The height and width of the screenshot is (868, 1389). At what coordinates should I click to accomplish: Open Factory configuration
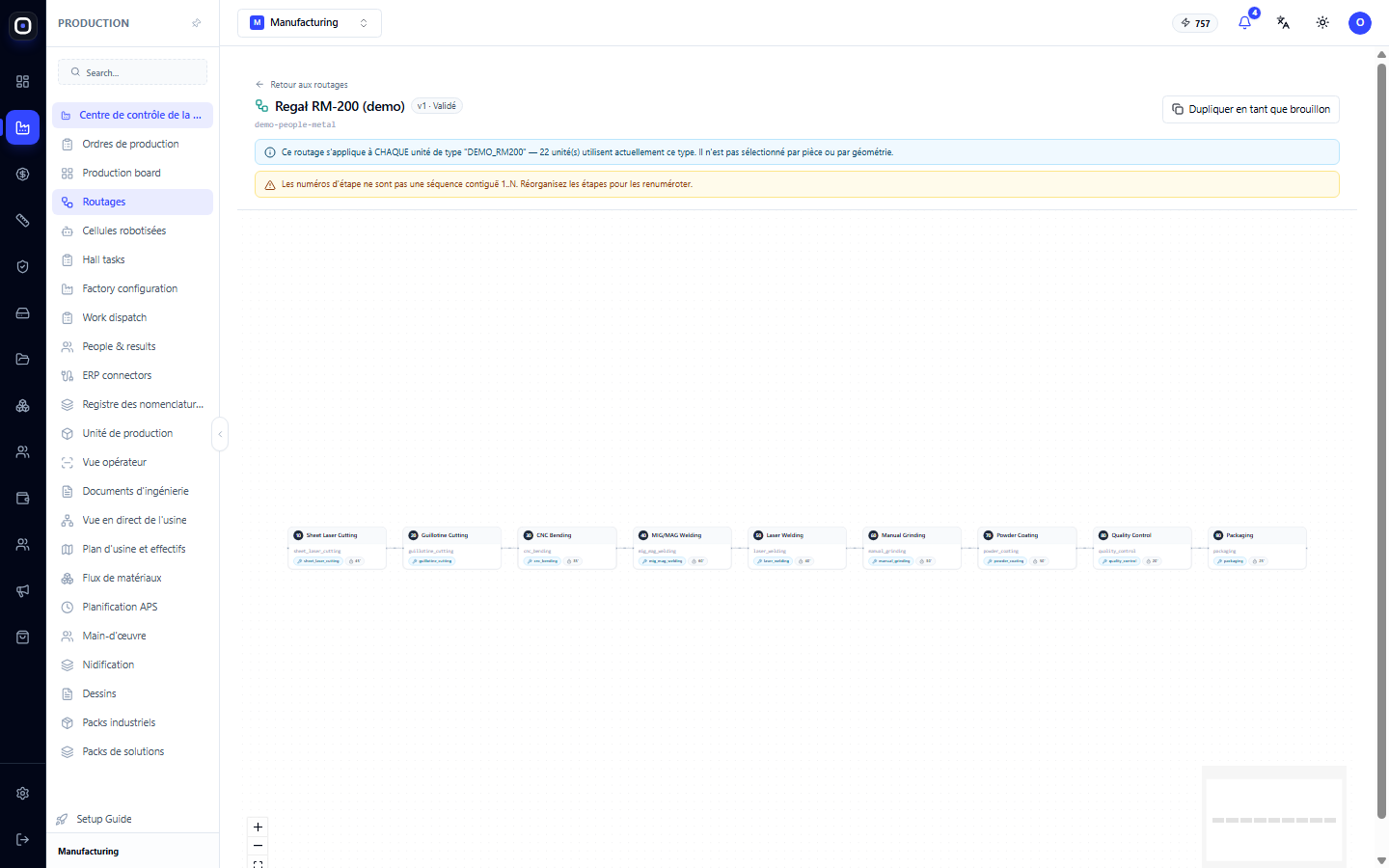pos(133,288)
